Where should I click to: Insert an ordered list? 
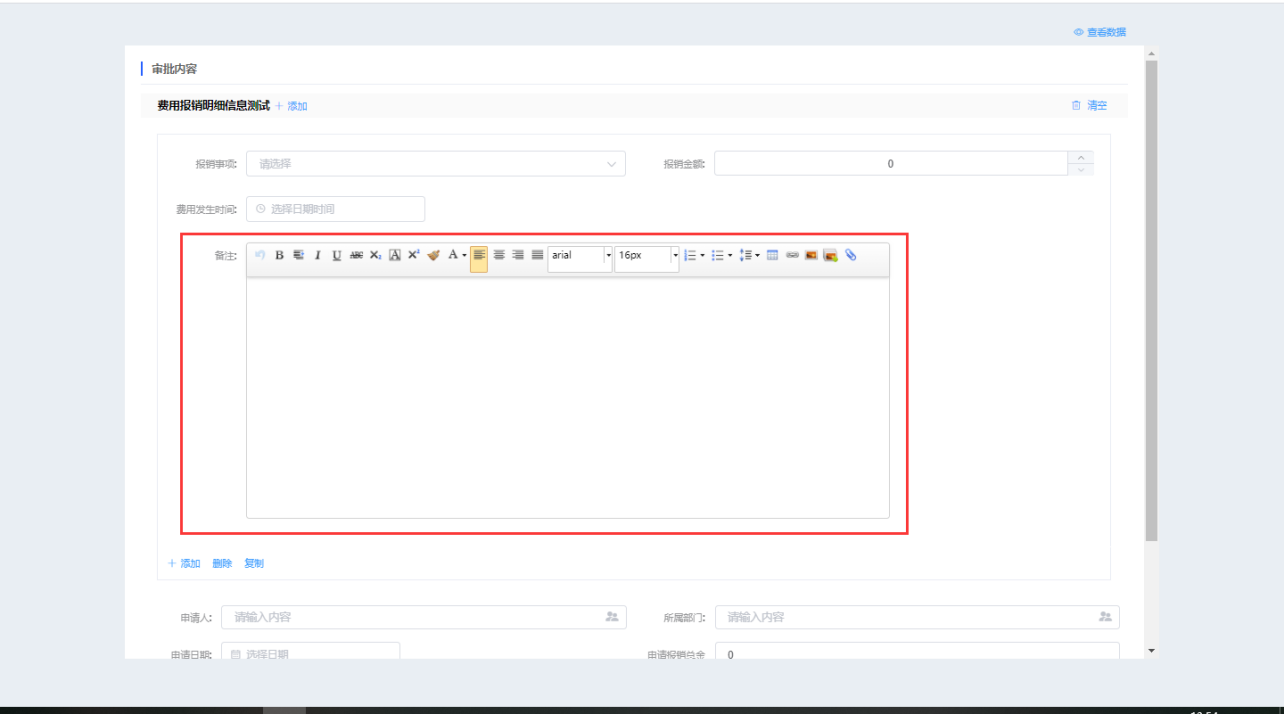coord(690,255)
